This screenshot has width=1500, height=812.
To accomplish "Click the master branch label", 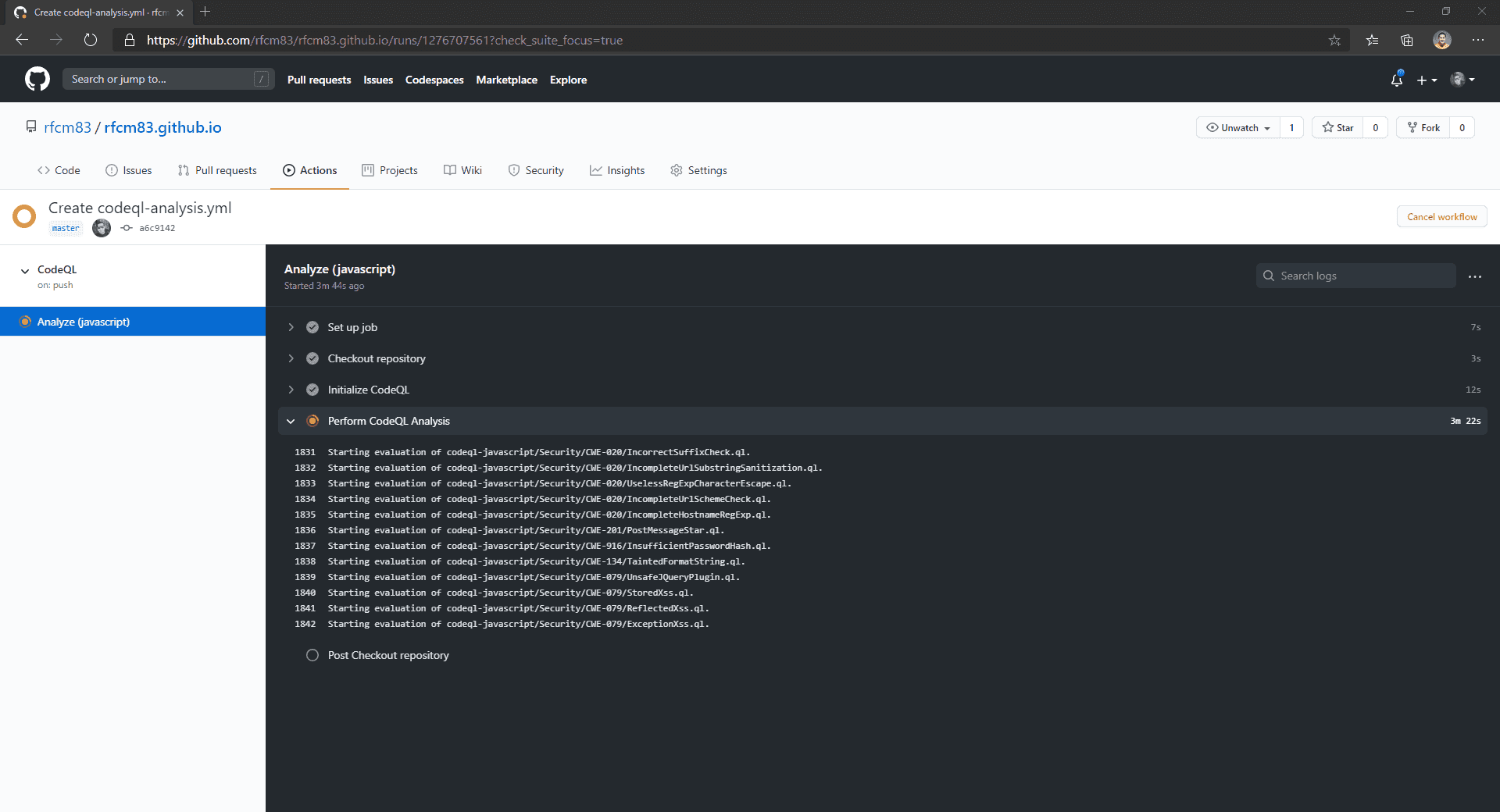I will point(66,228).
